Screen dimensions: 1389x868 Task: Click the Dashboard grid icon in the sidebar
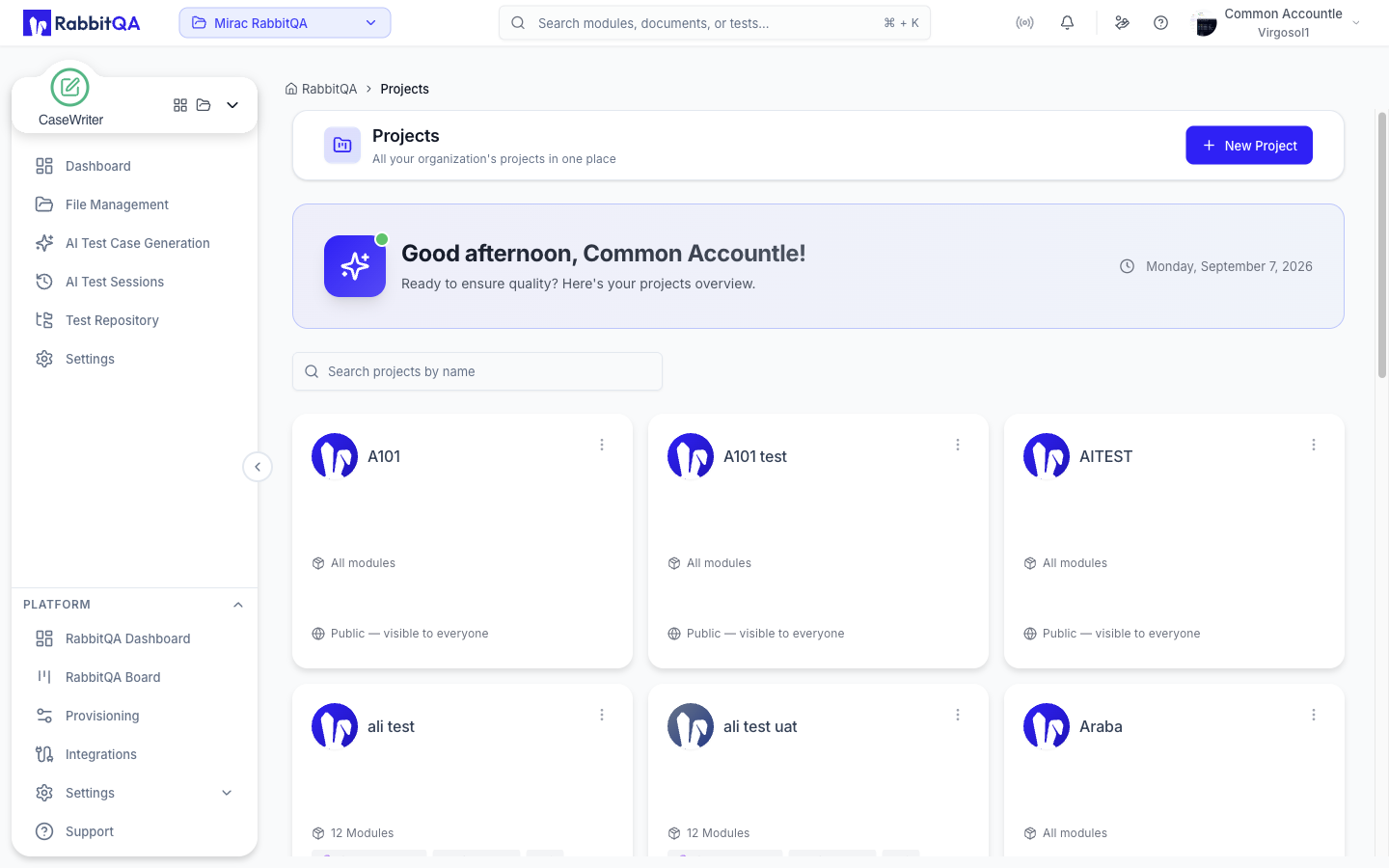click(x=44, y=166)
